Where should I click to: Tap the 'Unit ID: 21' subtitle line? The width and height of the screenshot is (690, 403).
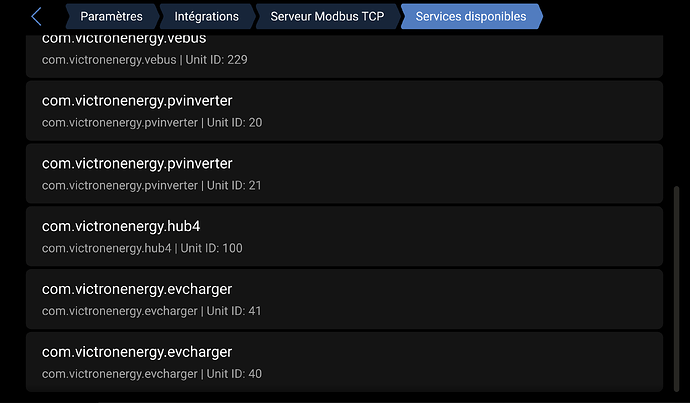(x=234, y=185)
